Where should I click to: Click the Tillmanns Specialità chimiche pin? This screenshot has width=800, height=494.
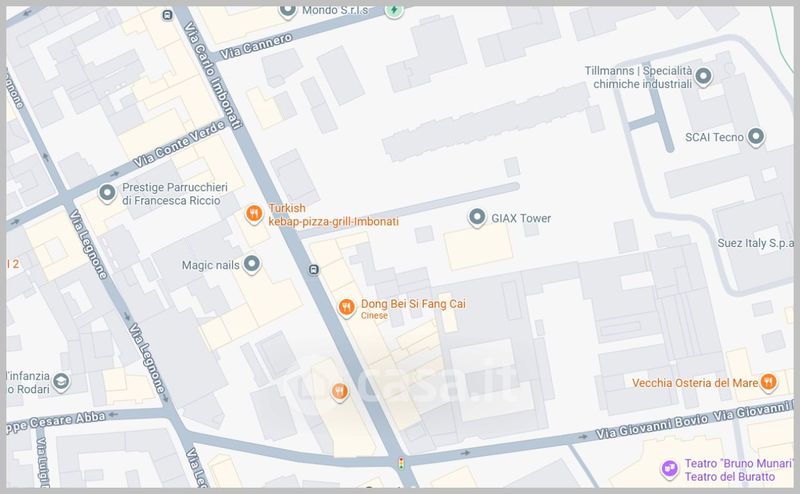(704, 77)
